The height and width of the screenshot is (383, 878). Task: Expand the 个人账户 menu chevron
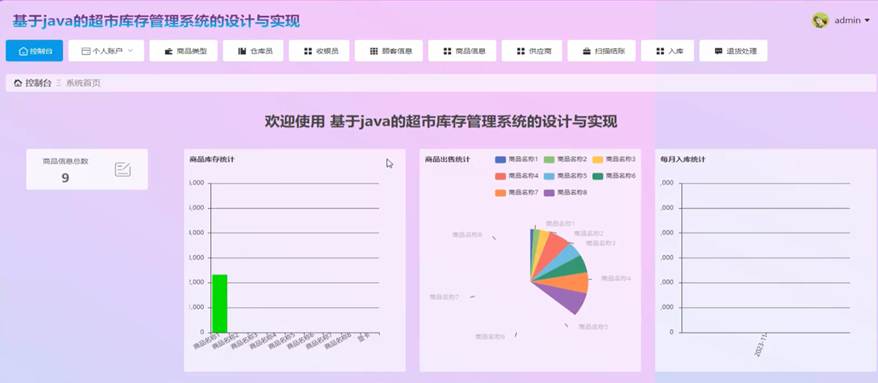[130, 51]
